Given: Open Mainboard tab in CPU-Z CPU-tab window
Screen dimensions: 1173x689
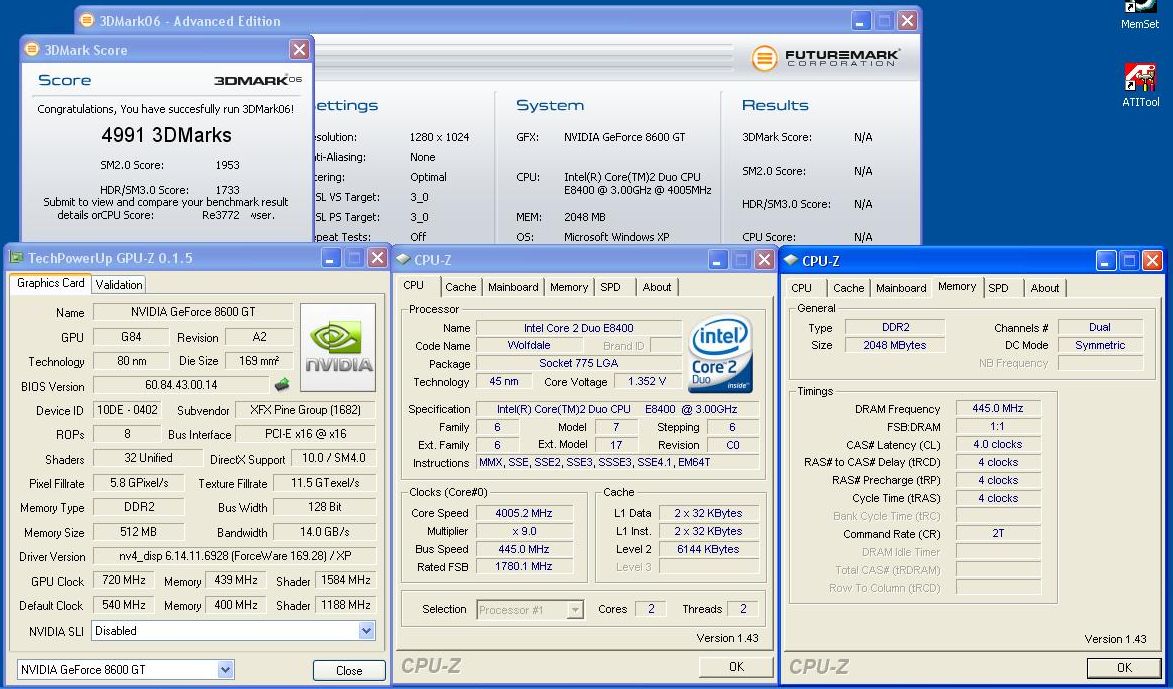Looking at the screenshot, I should tap(513, 287).
